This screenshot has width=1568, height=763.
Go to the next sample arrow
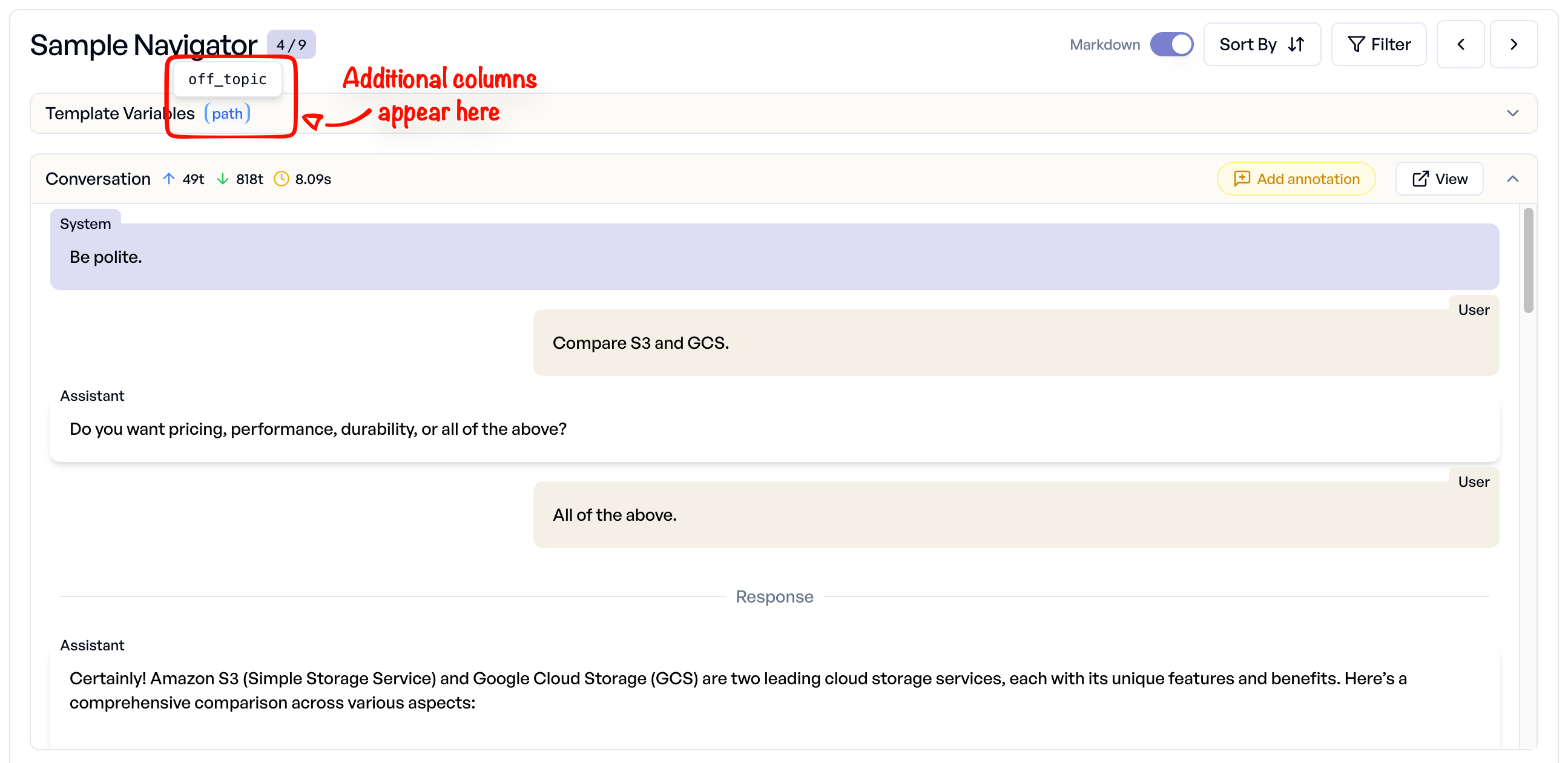tap(1514, 44)
